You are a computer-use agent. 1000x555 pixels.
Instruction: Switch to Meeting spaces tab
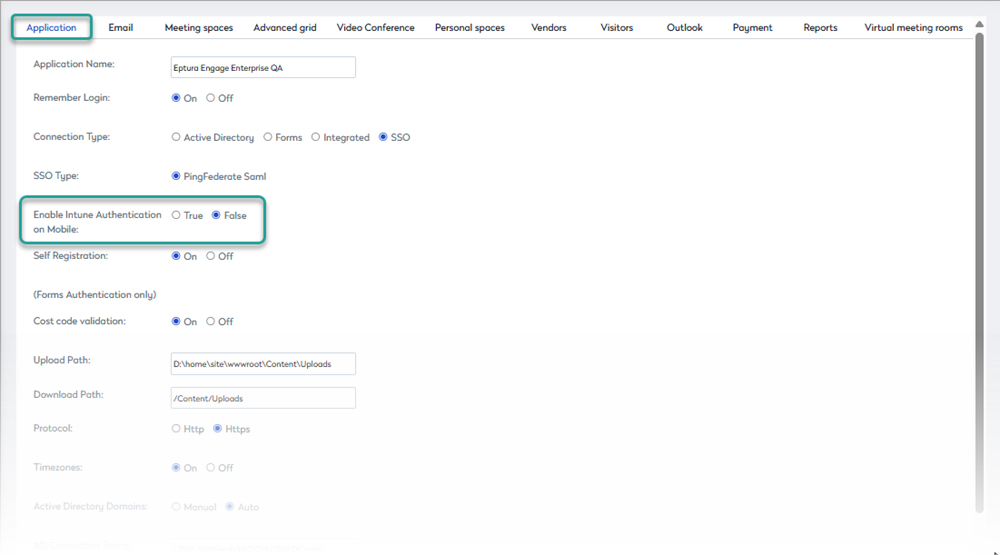tap(198, 28)
